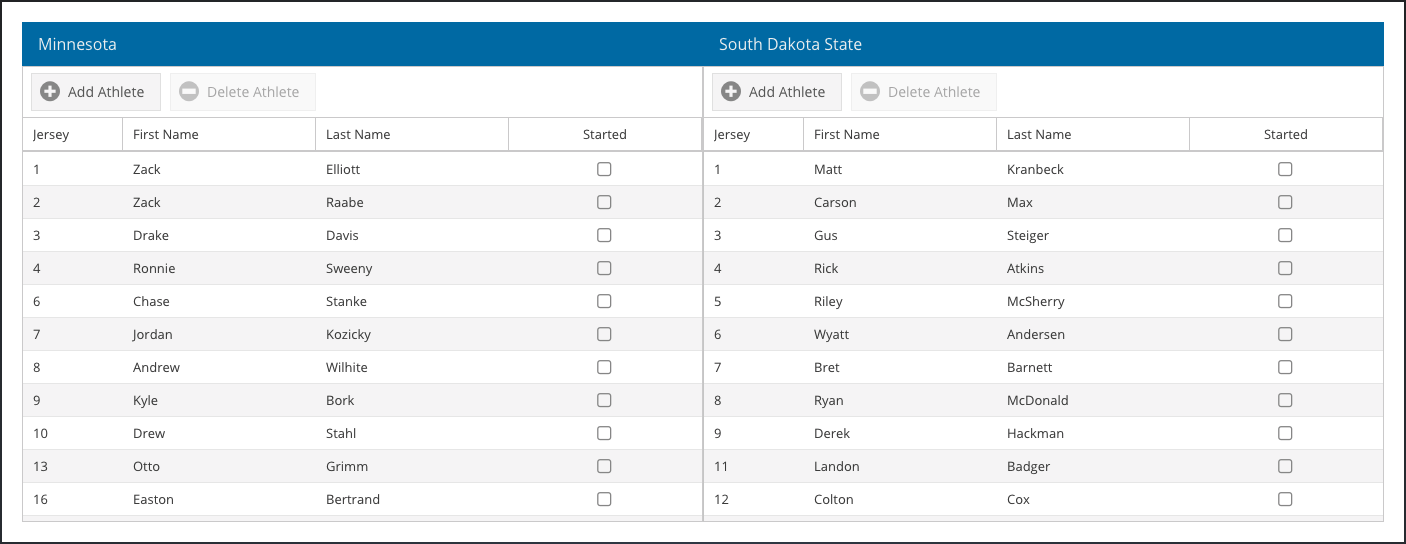
Task: Click Minnesota's Started column header
Action: [x=605, y=134]
